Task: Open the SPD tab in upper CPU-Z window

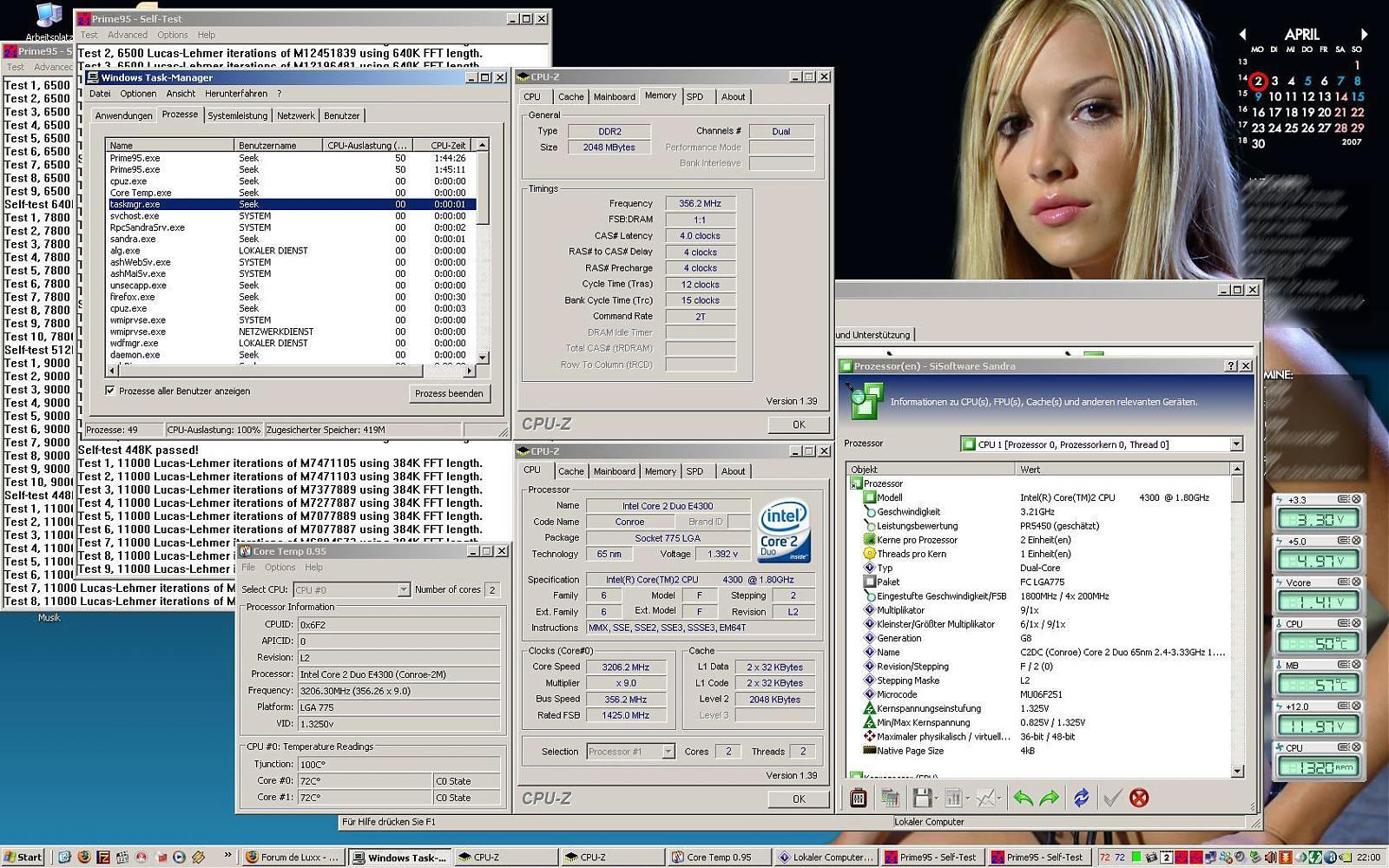Action: point(695,97)
